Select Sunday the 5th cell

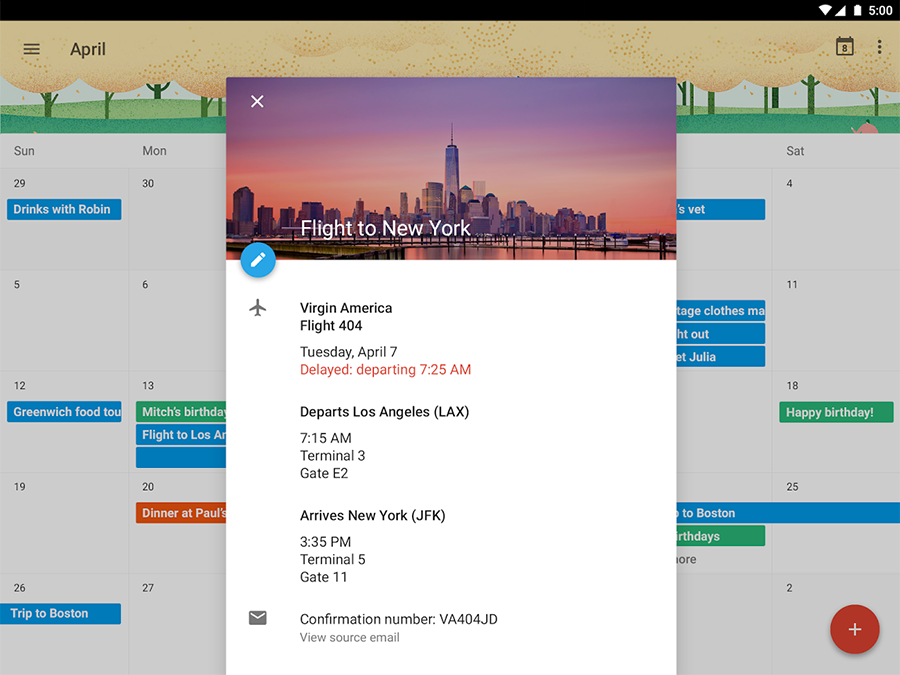pos(64,320)
